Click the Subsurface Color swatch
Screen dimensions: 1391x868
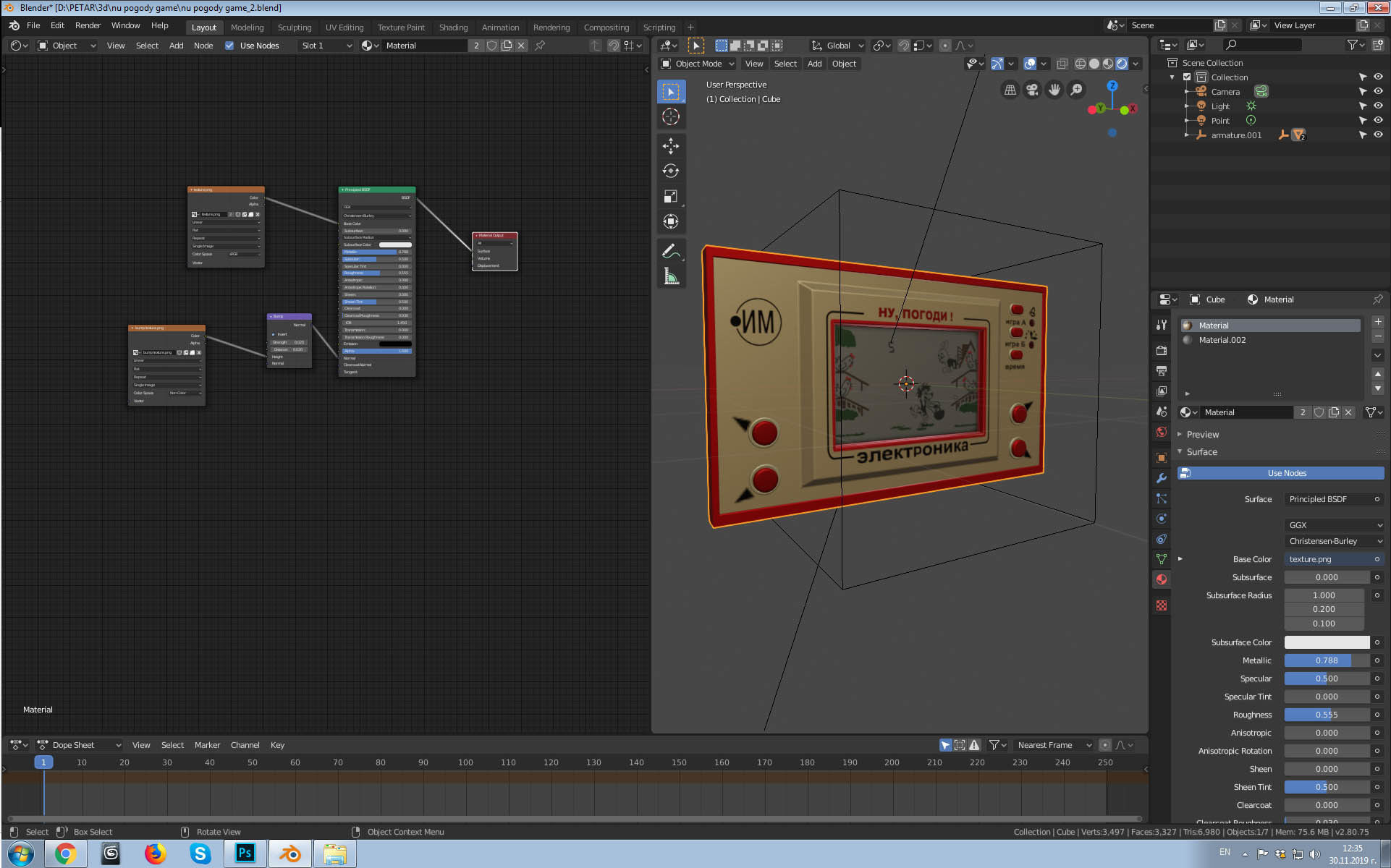click(x=1327, y=642)
